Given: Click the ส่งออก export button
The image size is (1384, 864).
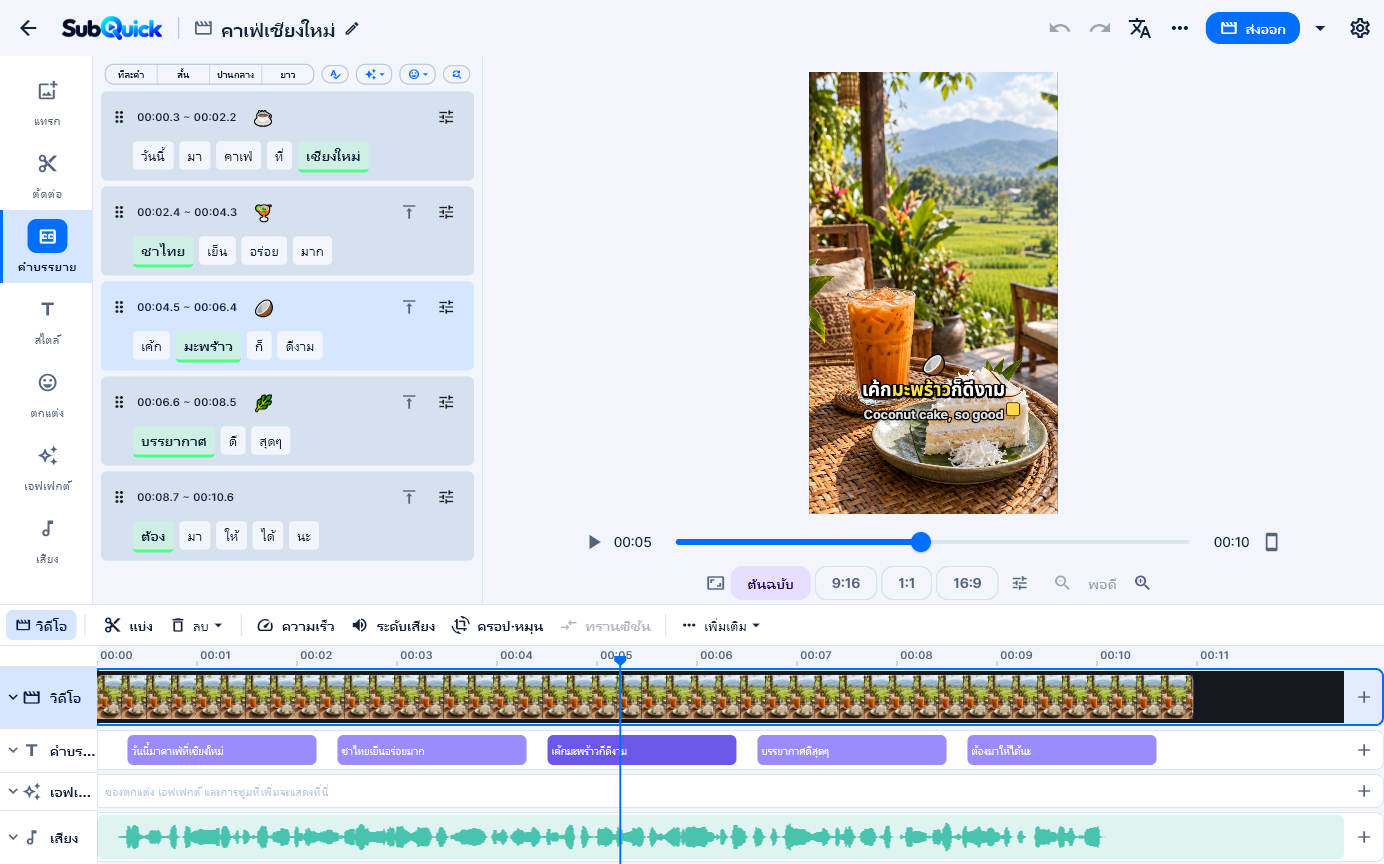Looking at the screenshot, I should click(1253, 28).
